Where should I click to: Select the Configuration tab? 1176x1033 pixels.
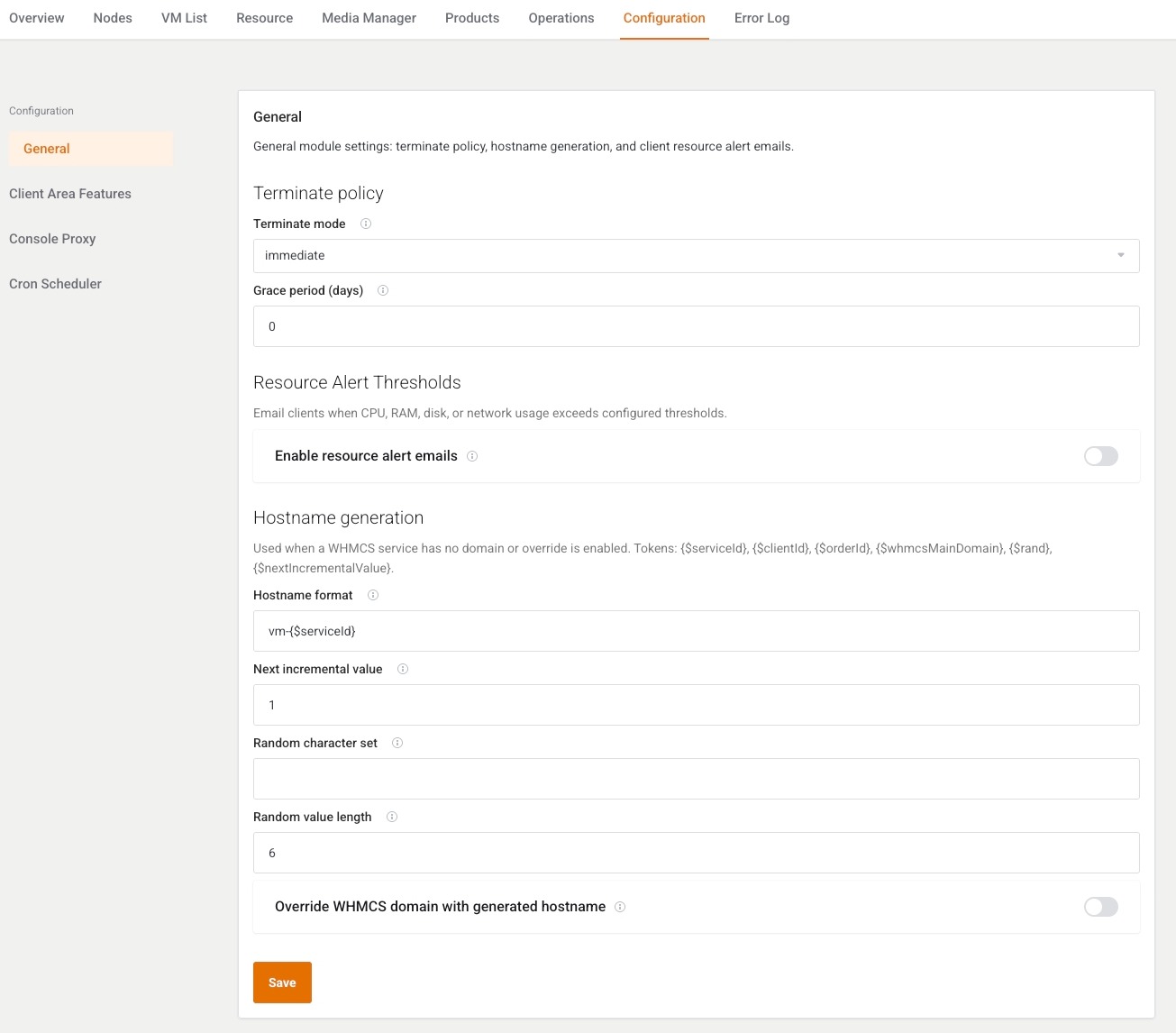click(664, 18)
